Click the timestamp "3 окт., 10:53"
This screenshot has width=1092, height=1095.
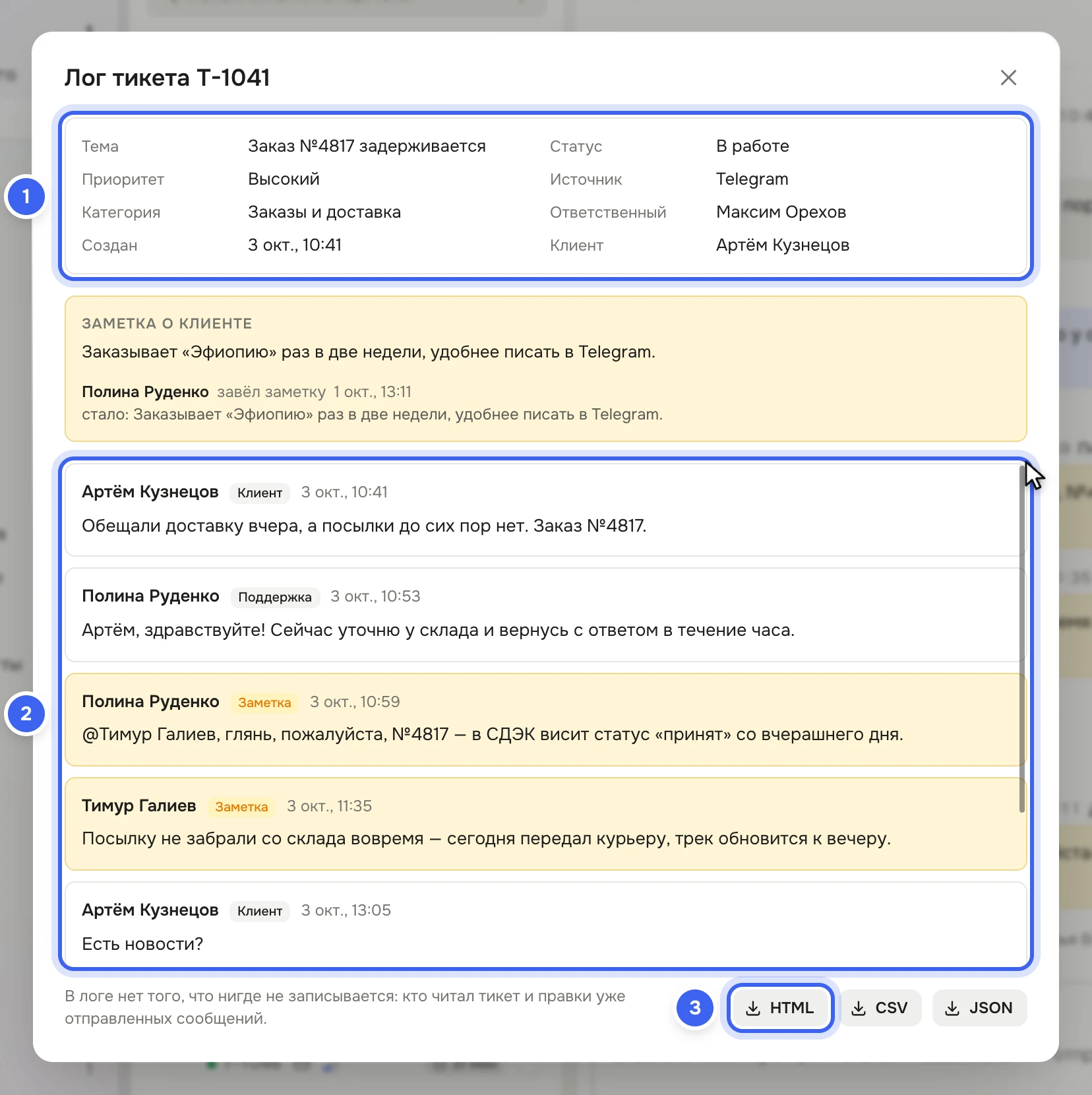click(x=375, y=596)
